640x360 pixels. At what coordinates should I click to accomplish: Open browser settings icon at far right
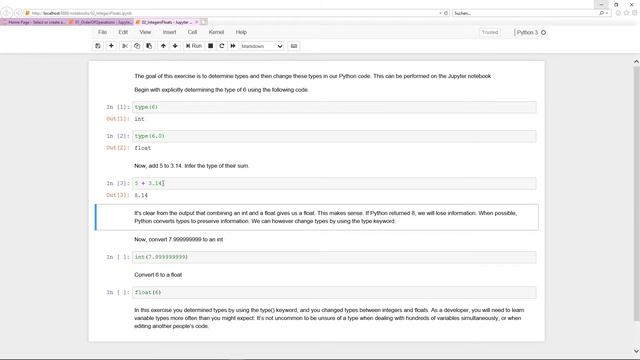[635, 13]
